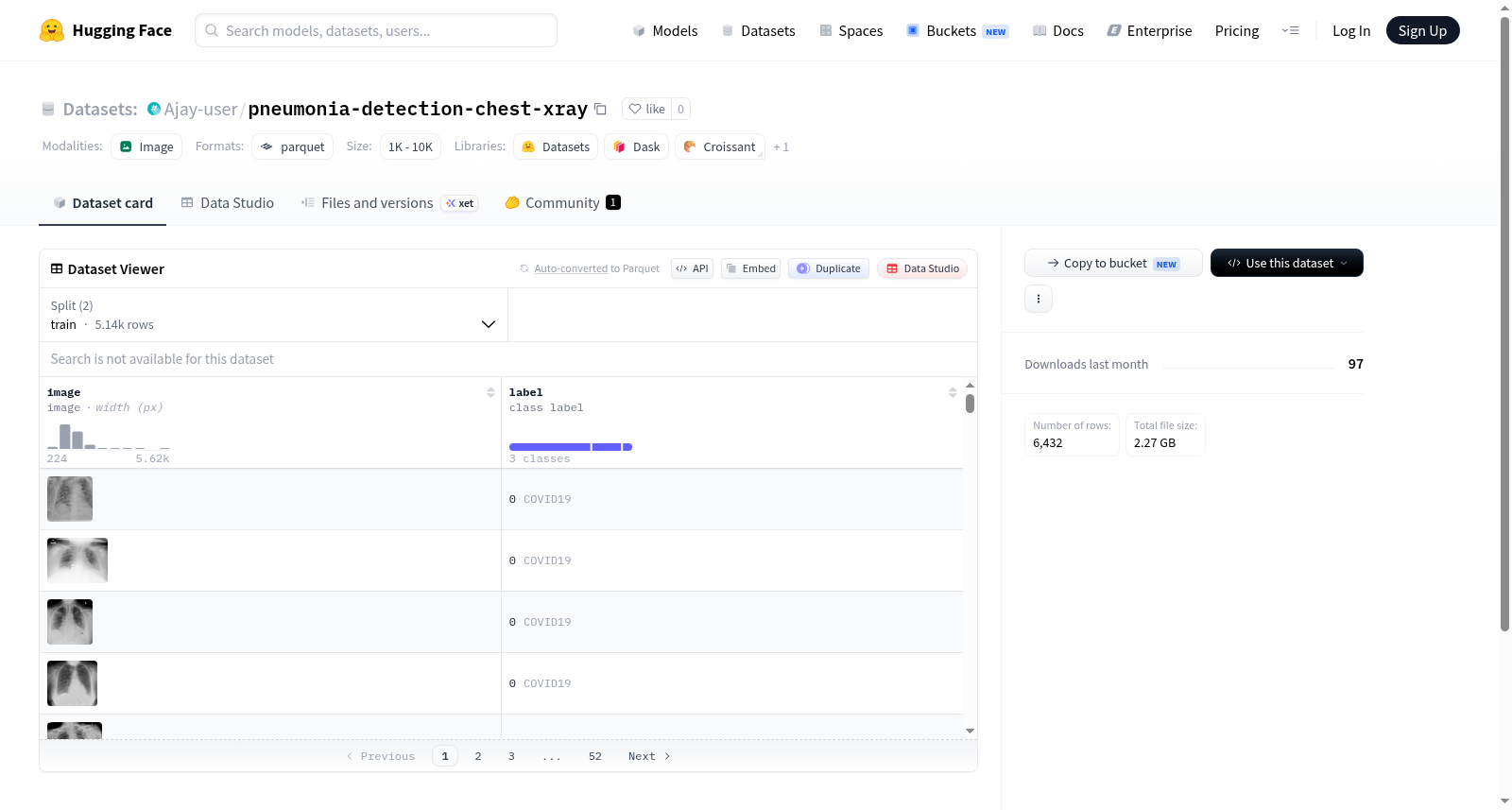
Task: Click the Datasets library tag
Action: [x=556, y=146]
